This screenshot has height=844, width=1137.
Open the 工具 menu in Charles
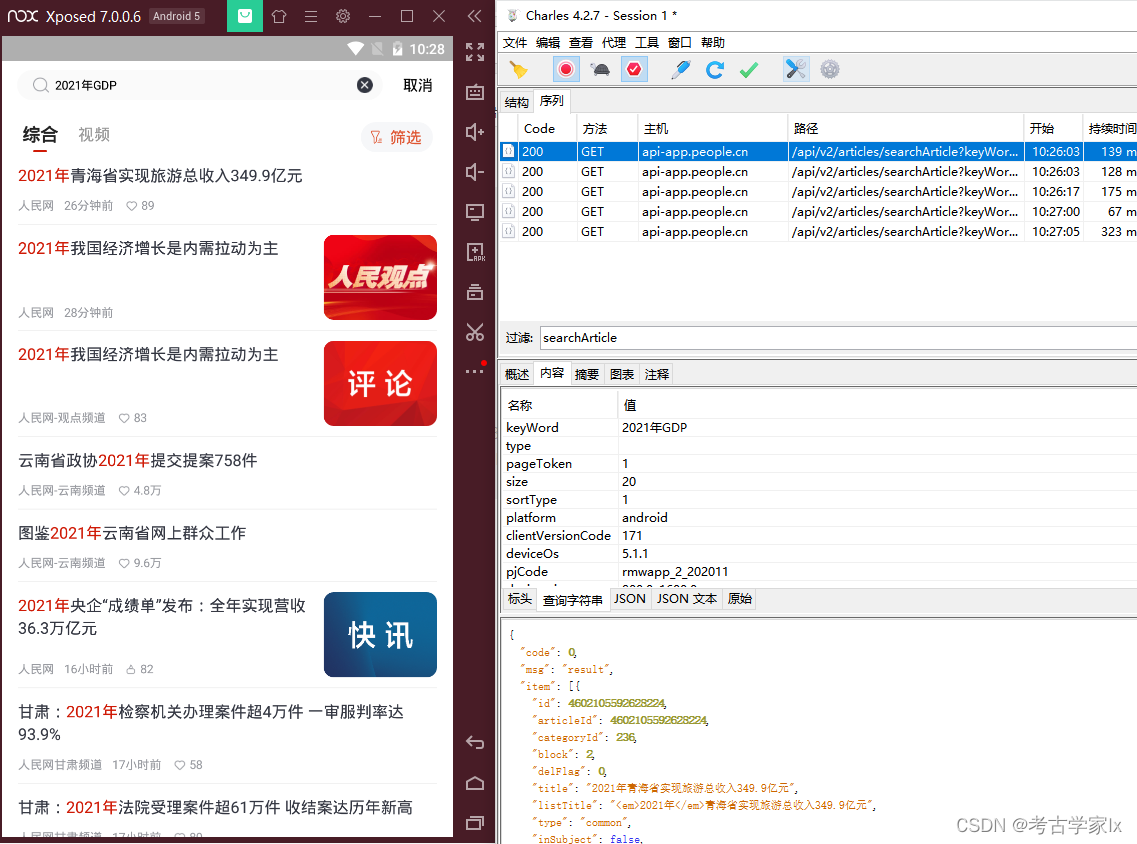click(647, 43)
